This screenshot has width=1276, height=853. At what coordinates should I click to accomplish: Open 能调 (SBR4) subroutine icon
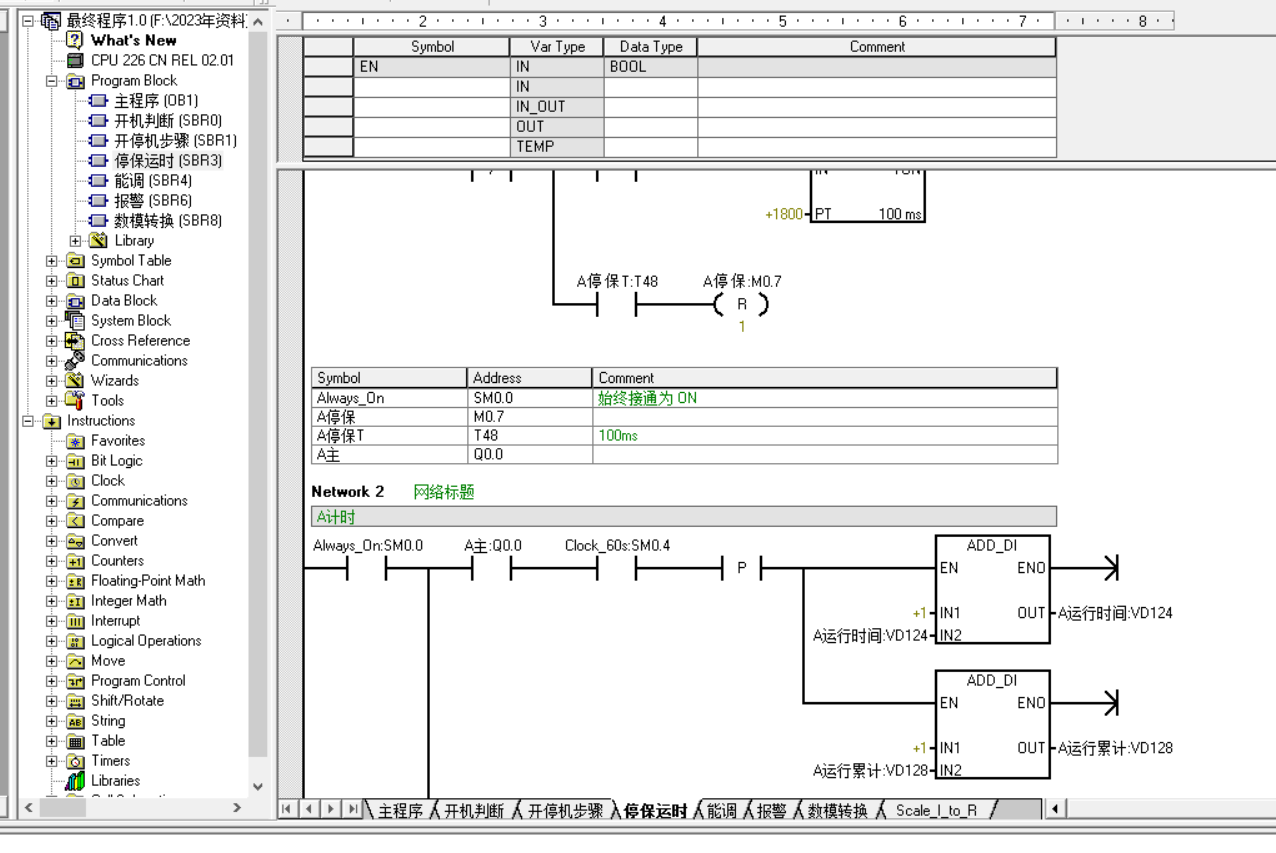pos(97,180)
